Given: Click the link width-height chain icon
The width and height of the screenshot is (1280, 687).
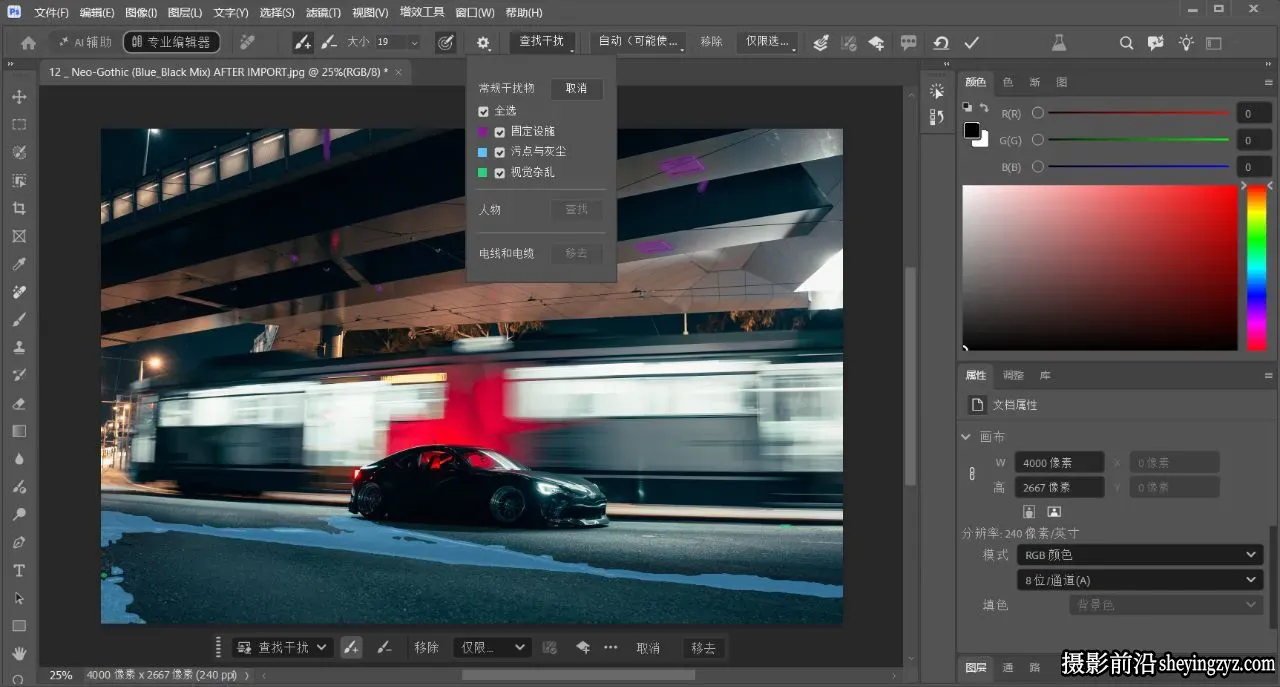Looking at the screenshot, I should pos(972,475).
